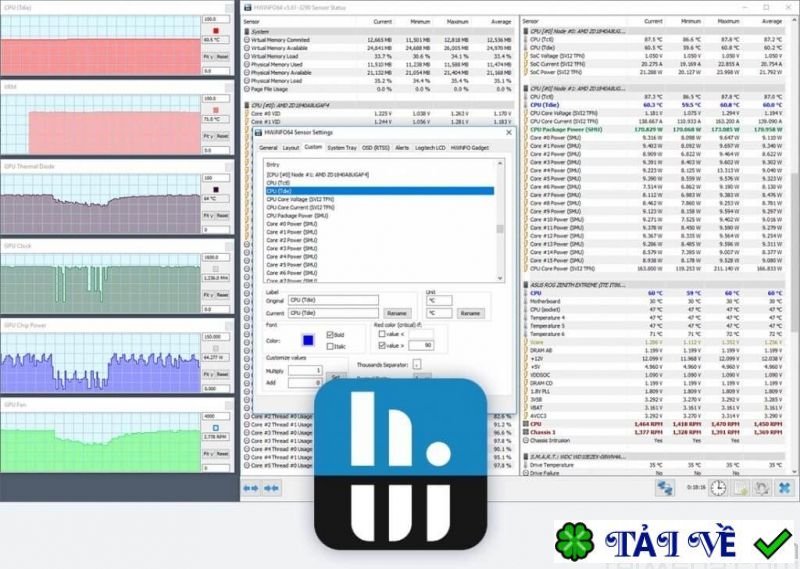Viewport: 800px width, 569px height.
Task: Click the clock icon in bottom toolbar
Action: coord(718,488)
